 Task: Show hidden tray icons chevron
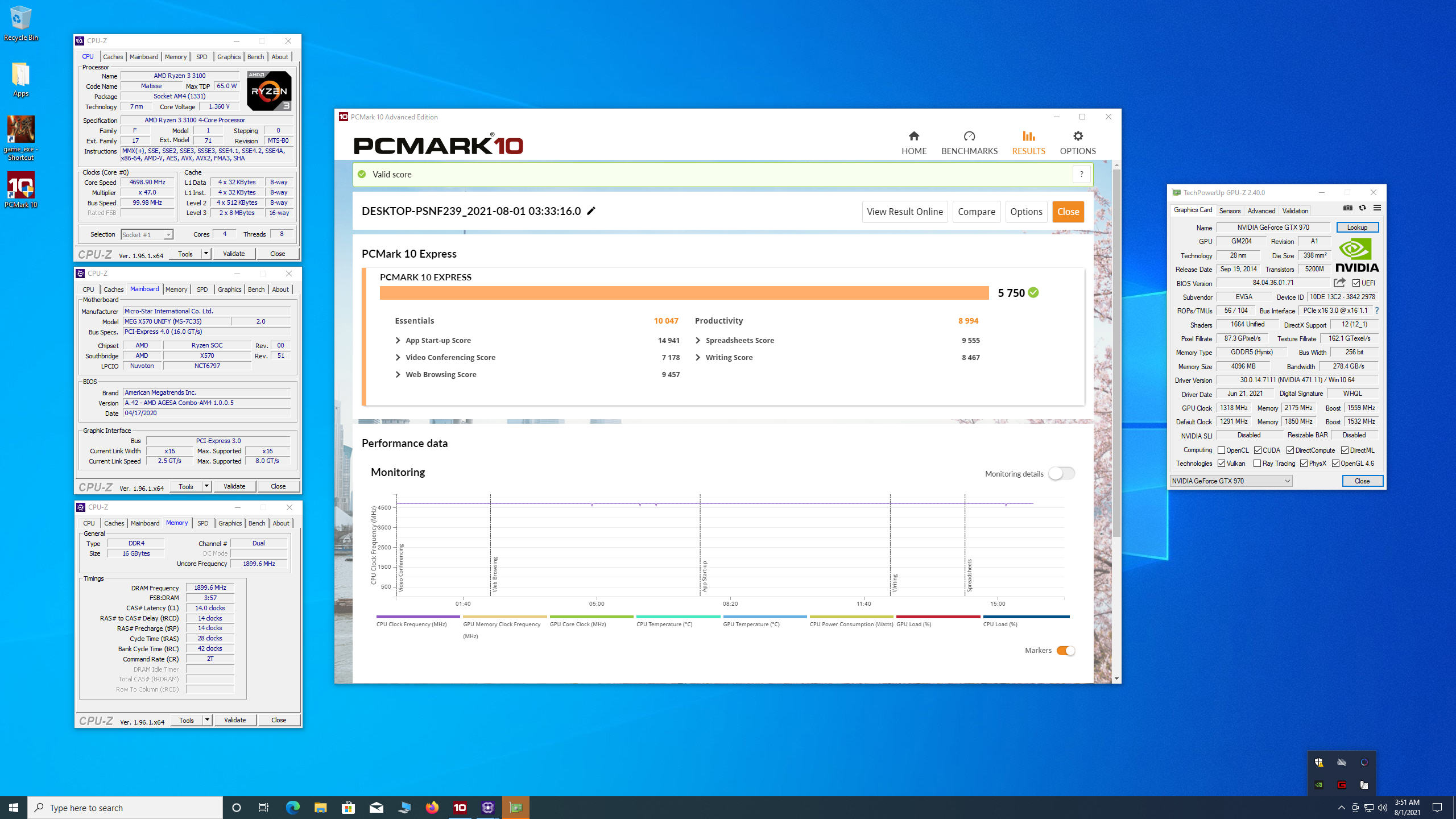(x=1341, y=808)
